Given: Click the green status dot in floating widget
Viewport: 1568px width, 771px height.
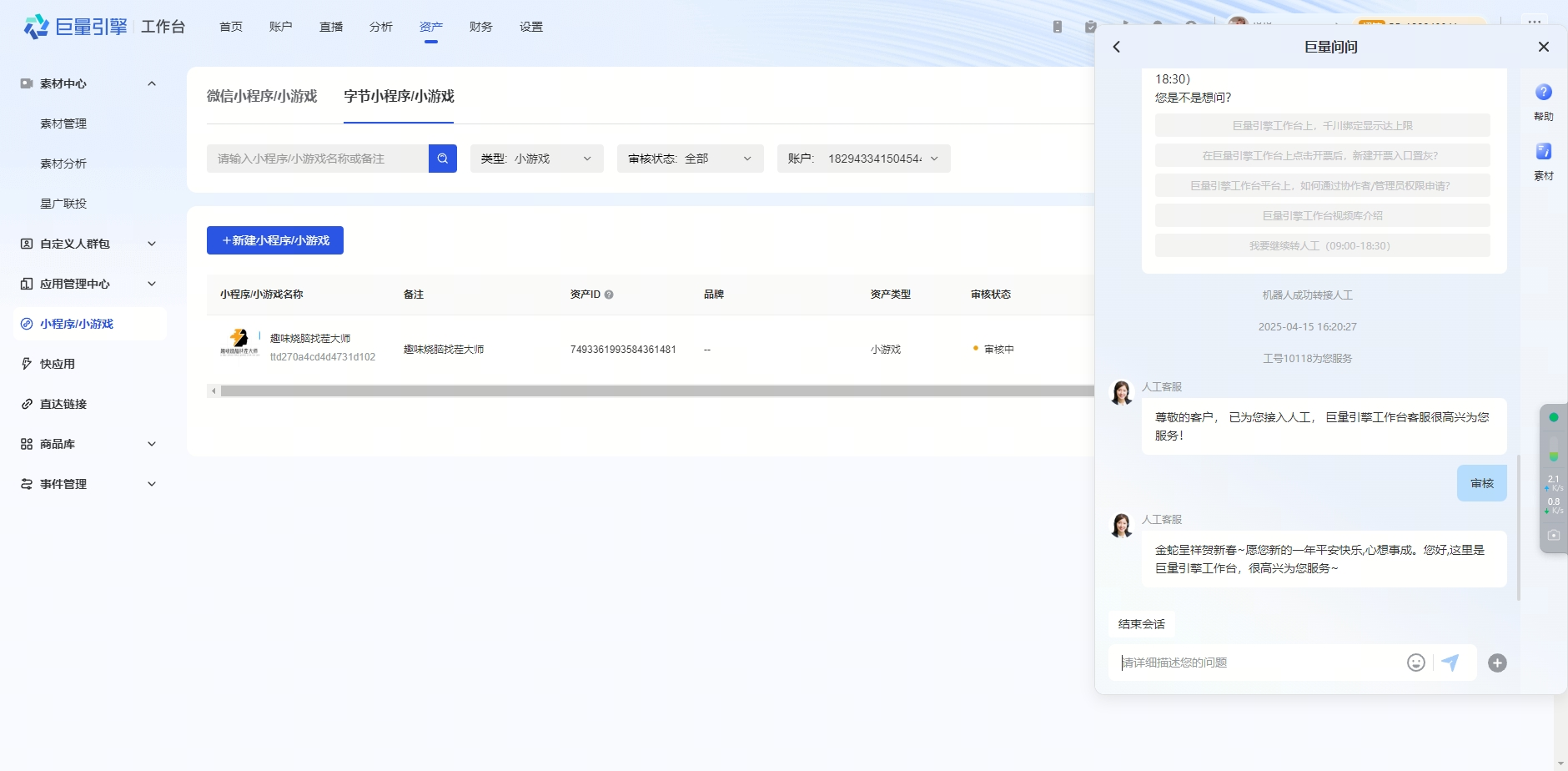Looking at the screenshot, I should click(x=1554, y=417).
